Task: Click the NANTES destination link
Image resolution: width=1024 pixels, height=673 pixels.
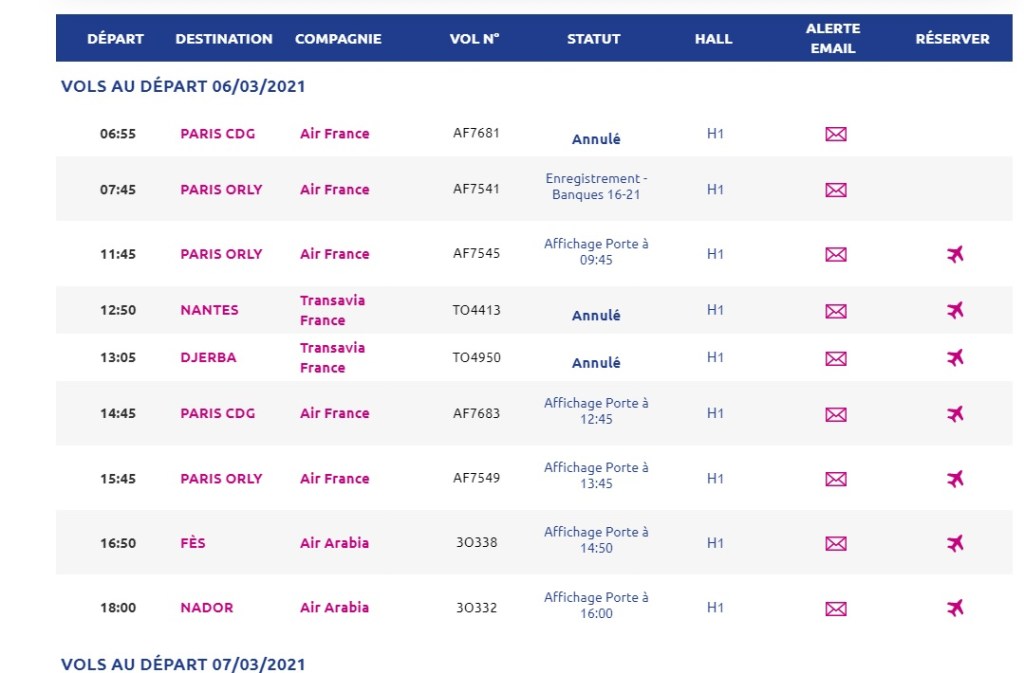Action: tap(209, 310)
